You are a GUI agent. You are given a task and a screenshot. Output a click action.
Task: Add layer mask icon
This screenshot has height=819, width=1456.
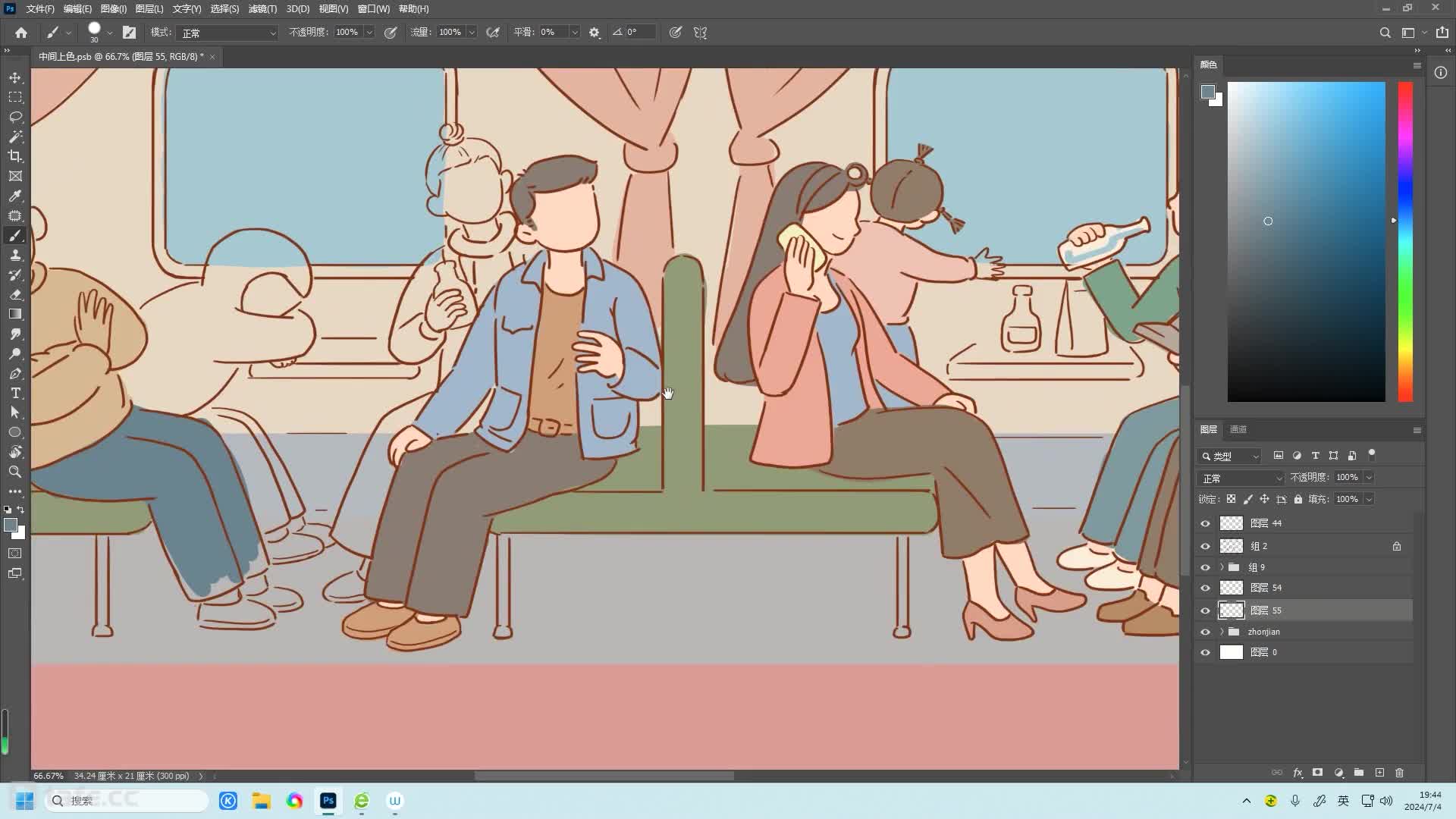(x=1318, y=773)
